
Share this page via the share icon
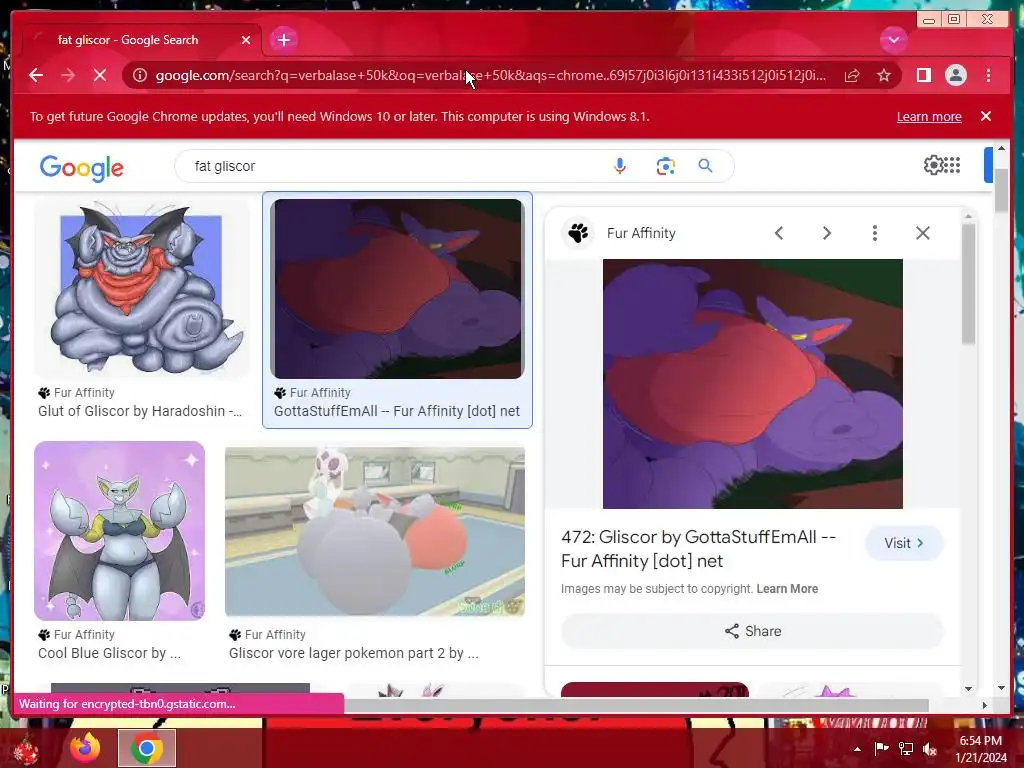pos(852,75)
